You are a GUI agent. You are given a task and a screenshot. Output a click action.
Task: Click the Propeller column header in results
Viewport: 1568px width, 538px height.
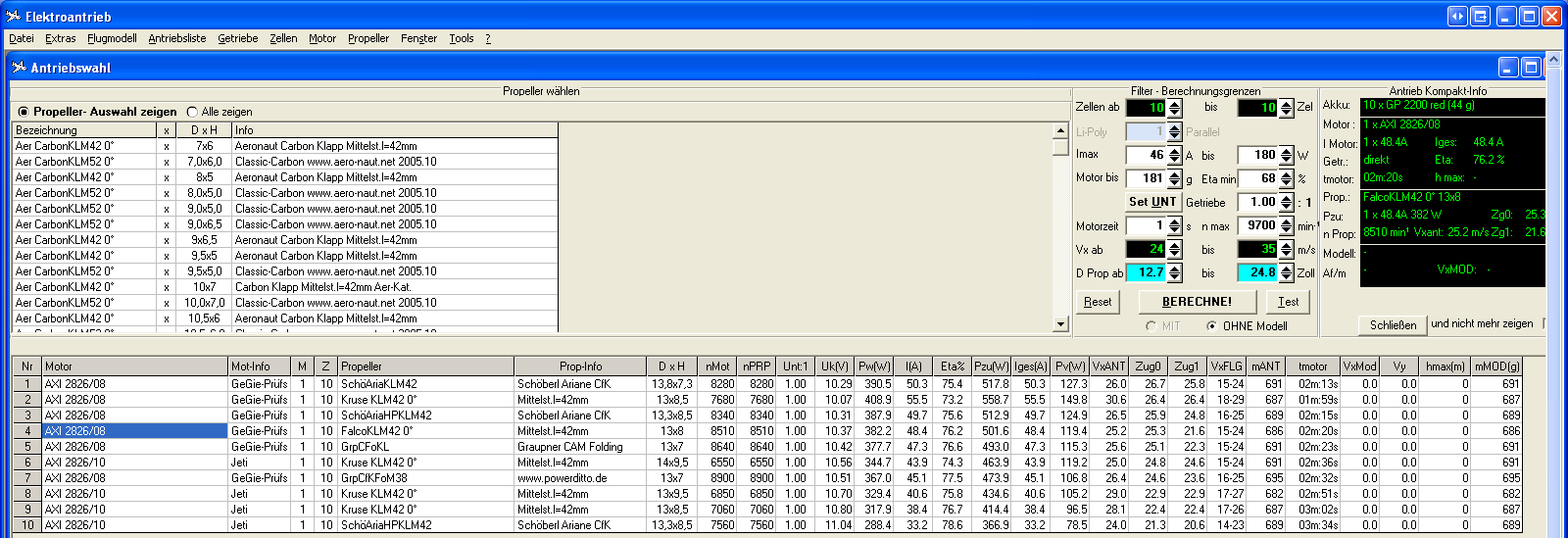(x=425, y=367)
